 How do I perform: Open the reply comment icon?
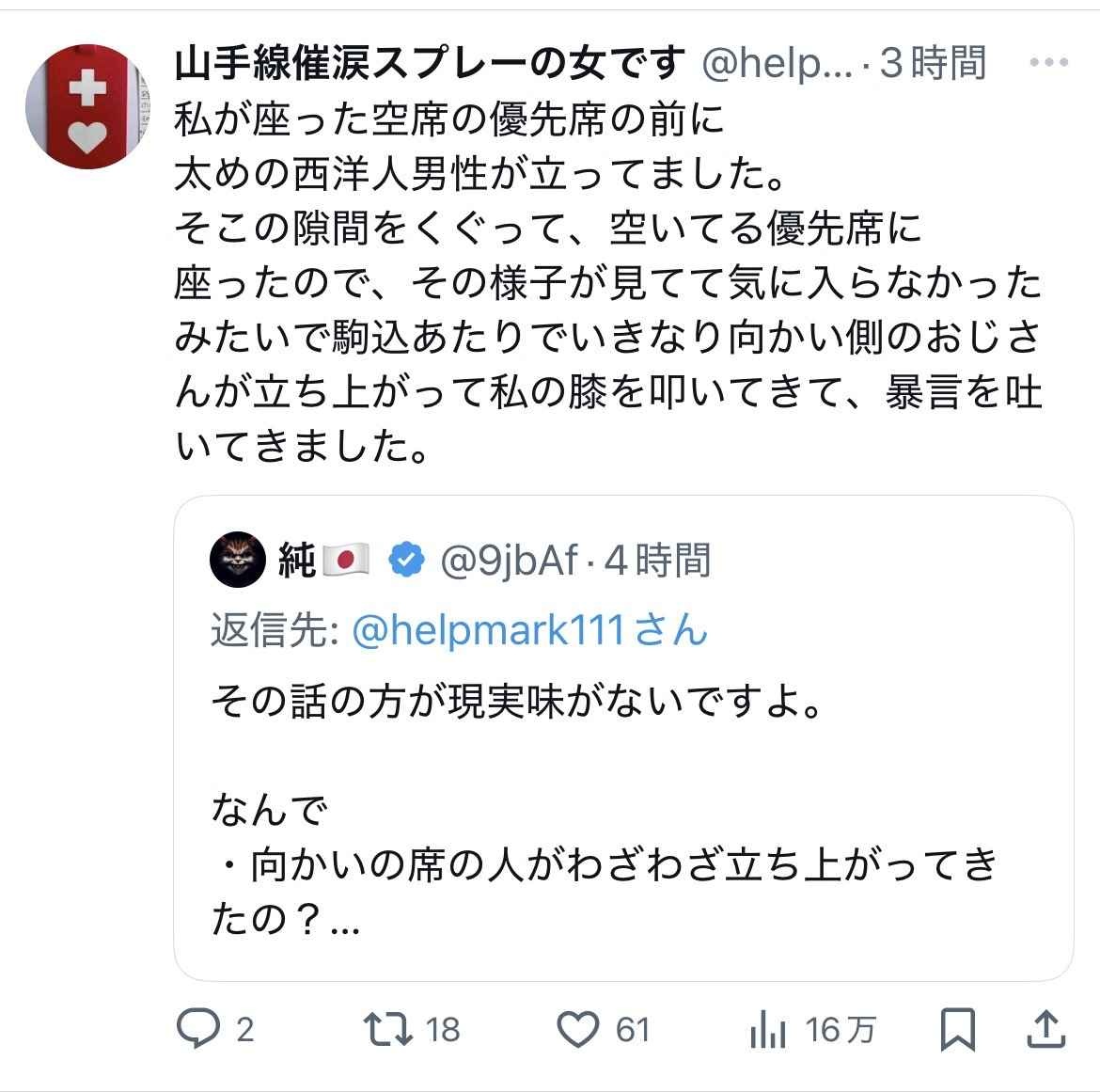tap(196, 1029)
